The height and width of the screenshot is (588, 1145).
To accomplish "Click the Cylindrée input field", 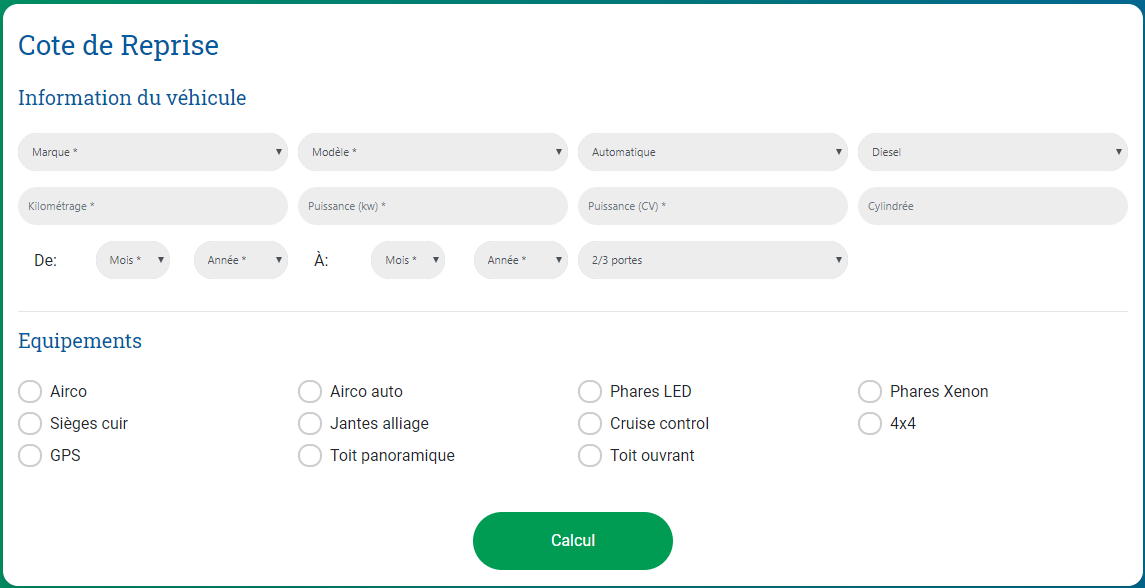I will (x=992, y=206).
